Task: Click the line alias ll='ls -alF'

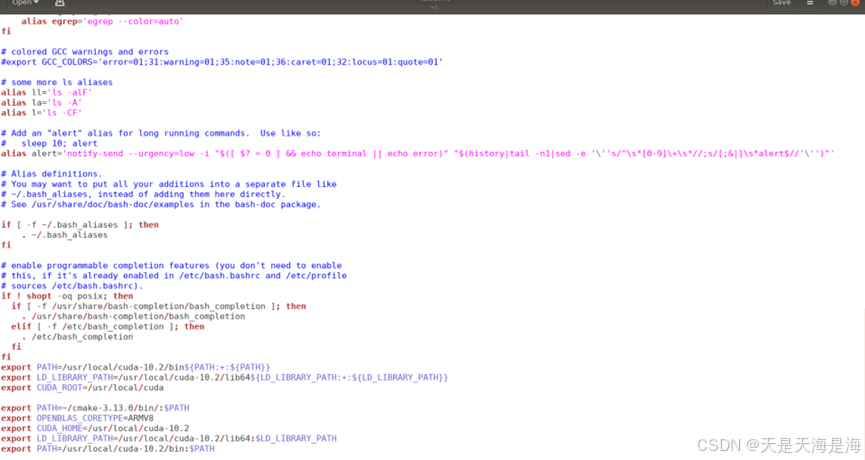Action: click(46, 92)
